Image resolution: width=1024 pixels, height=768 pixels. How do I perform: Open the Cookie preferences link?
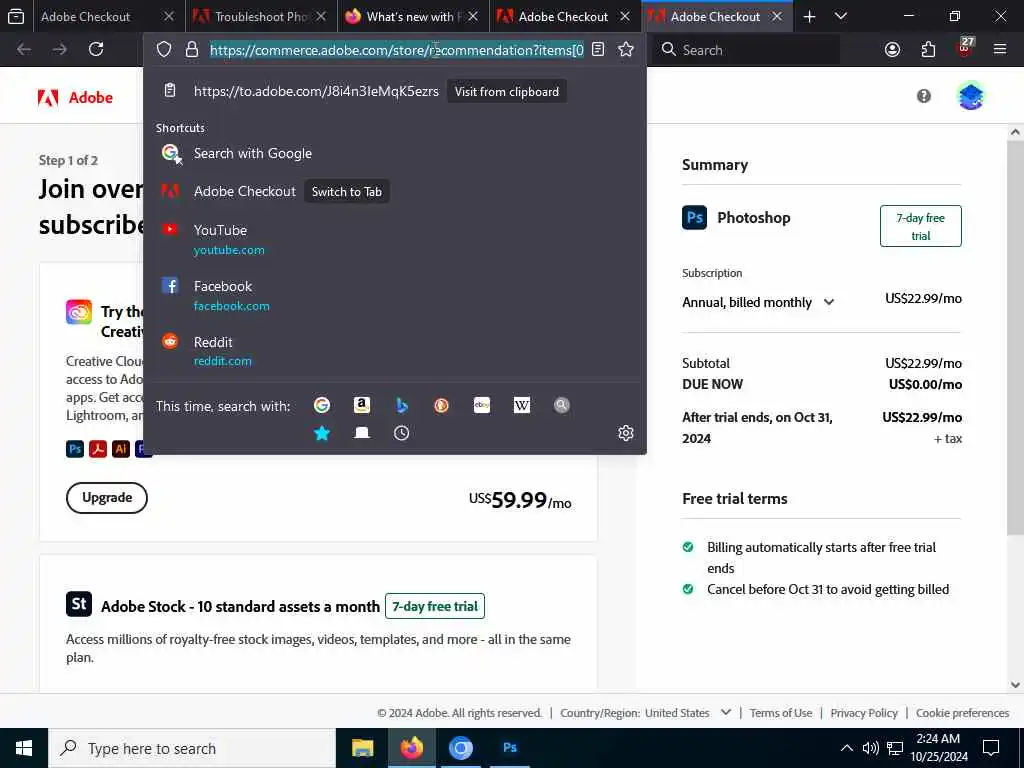tap(962, 712)
